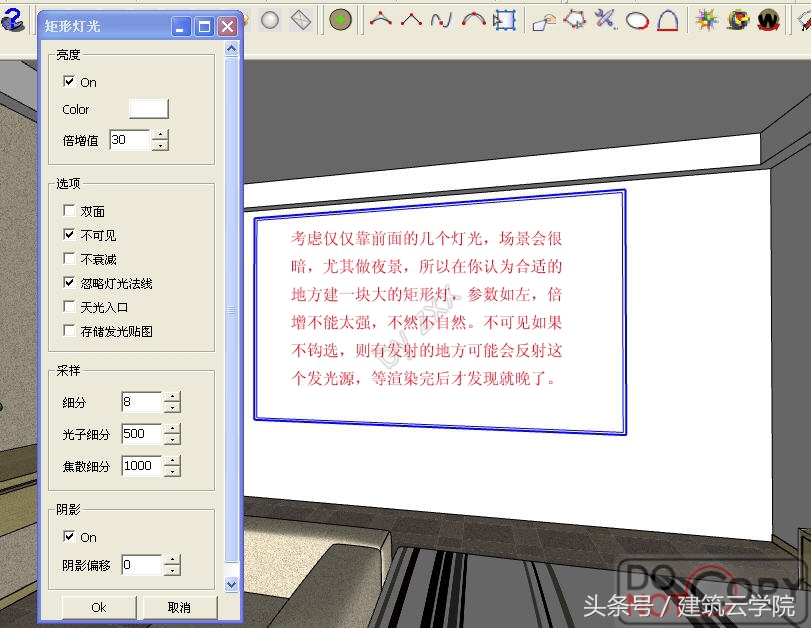Viewport: 811px width, 628px height.
Task: Select the ellipse drawing tool
Action: coord(637,19)
